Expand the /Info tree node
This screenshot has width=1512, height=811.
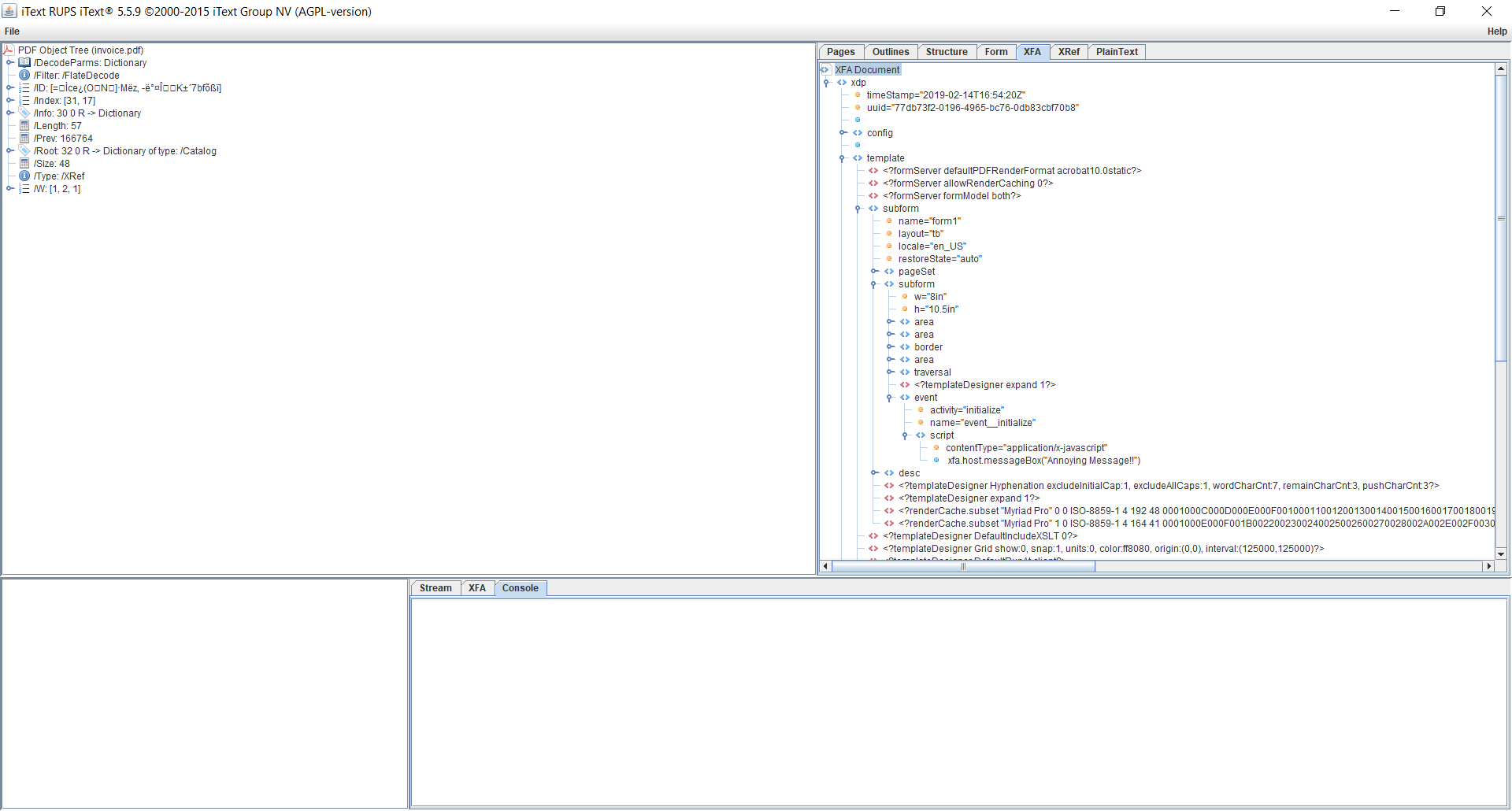pyautogui.click(x=8, y=113)
